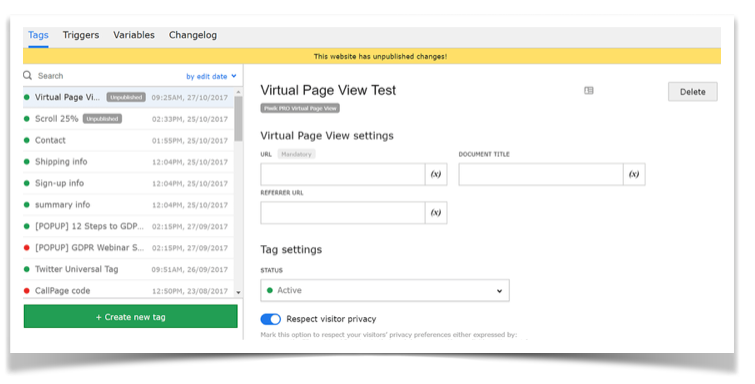Click the tag list scroll down arrow

(x=238, y=292)
